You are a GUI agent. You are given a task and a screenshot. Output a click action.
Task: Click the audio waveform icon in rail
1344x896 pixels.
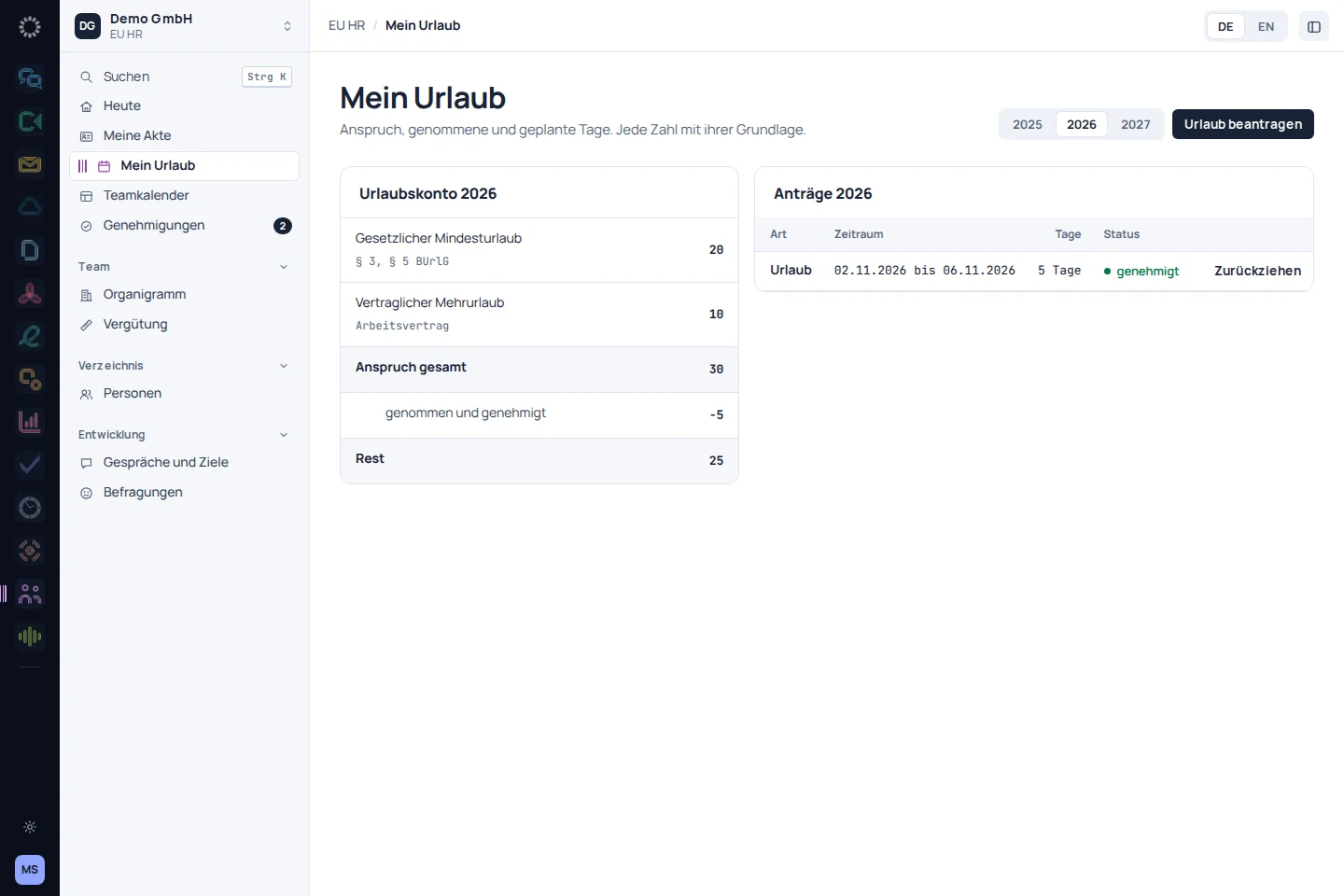pyautogui.click(x=30, y=637)
